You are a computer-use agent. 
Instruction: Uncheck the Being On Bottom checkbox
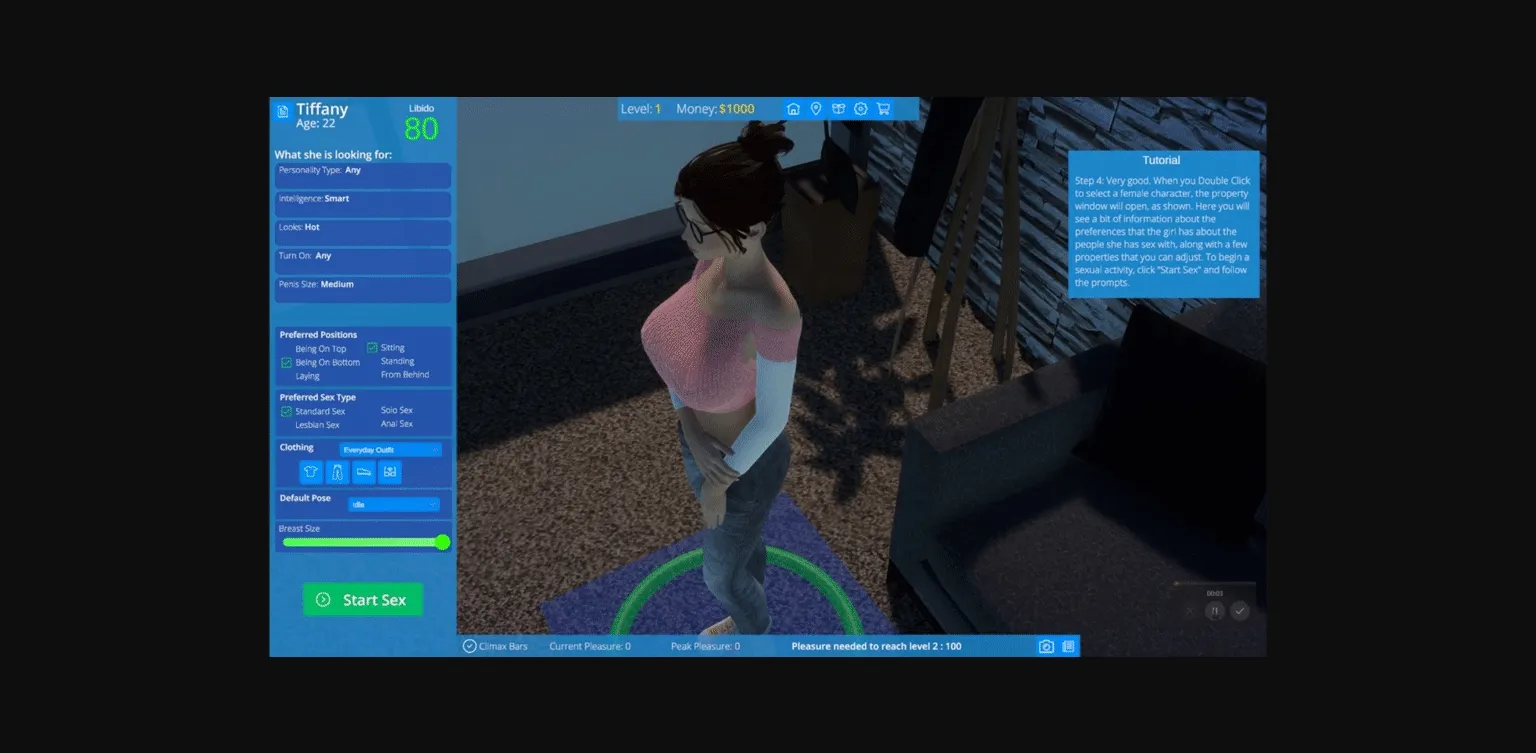pos(286,362)
